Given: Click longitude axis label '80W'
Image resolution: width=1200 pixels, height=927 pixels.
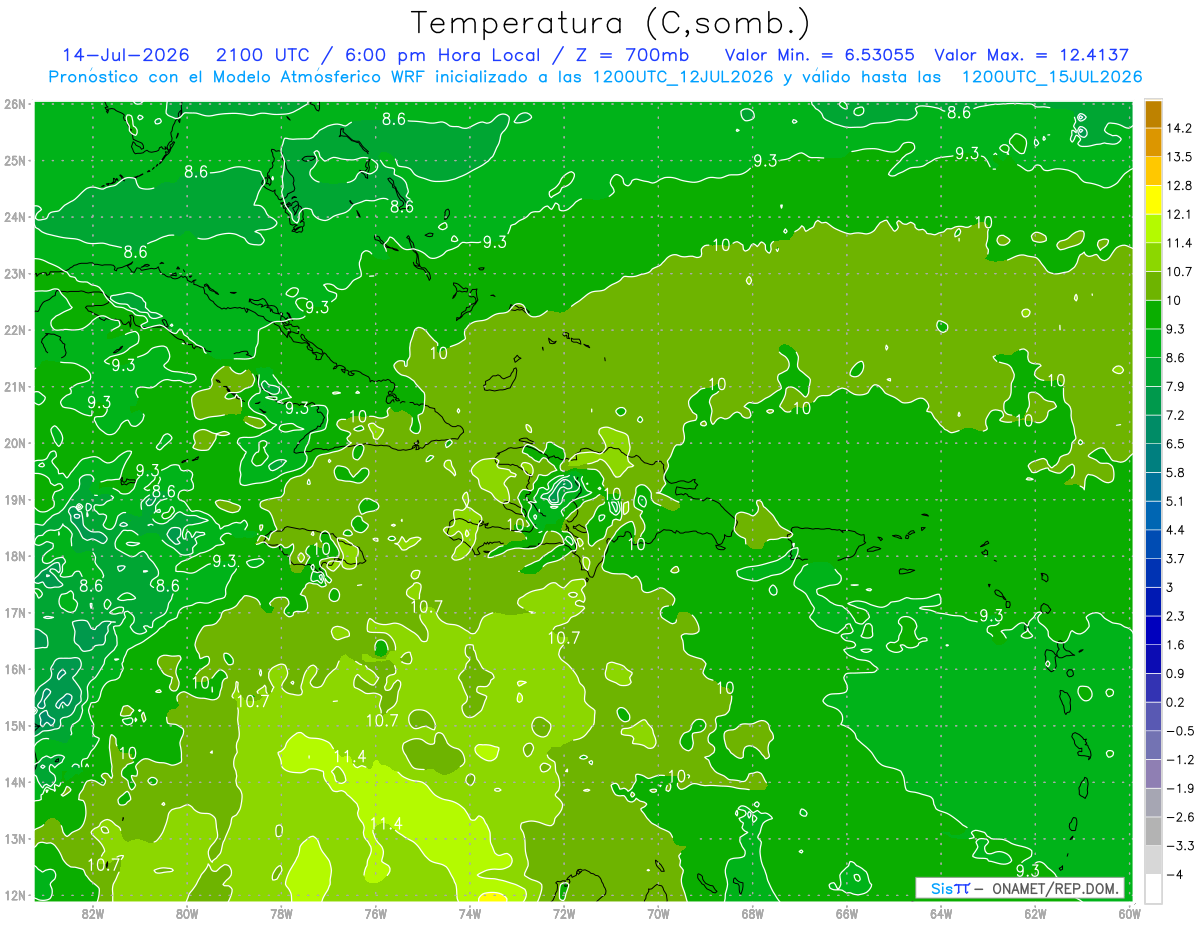Looking at the screenshot, I should pyautogui.click(x=186, y=912).
